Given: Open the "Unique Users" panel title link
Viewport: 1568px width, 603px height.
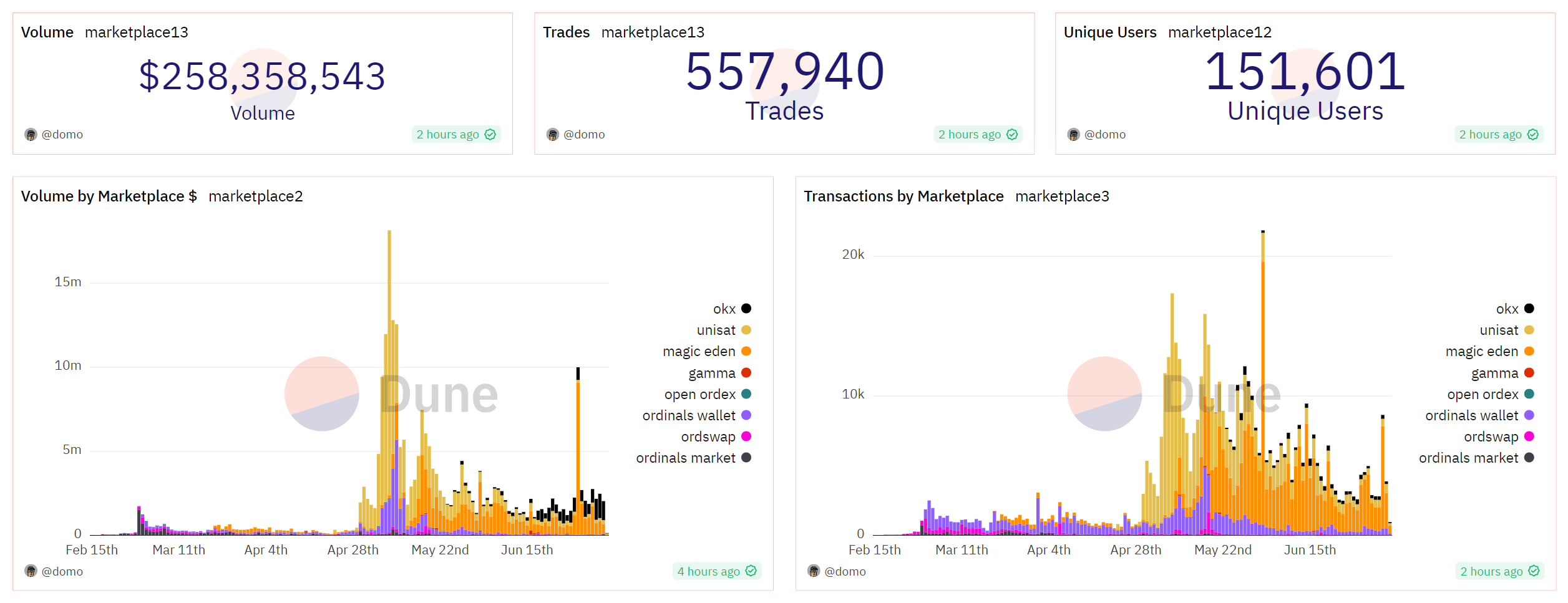Looking at the screenshot, I should [1109, 32].
